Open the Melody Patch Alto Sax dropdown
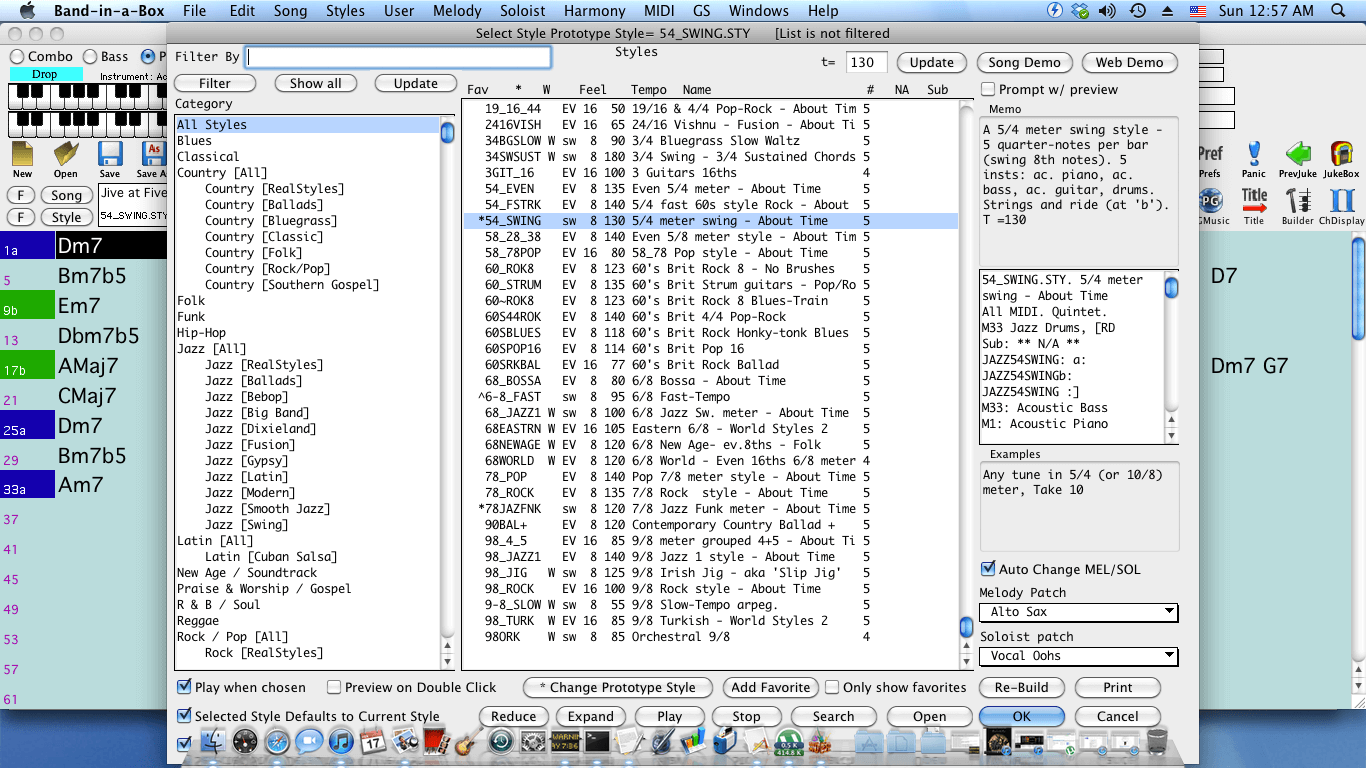 point(1078,612)
